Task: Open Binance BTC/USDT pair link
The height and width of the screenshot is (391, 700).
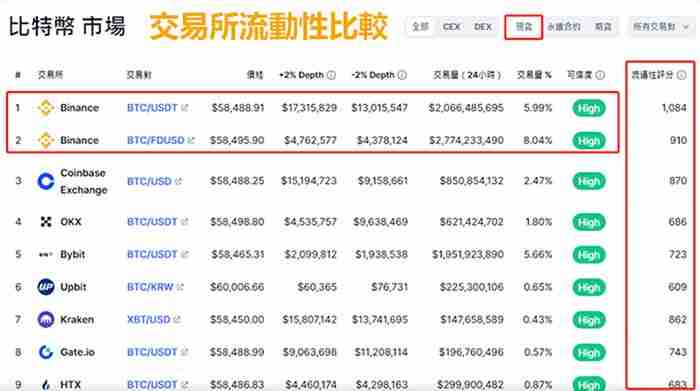Action: 152,108
